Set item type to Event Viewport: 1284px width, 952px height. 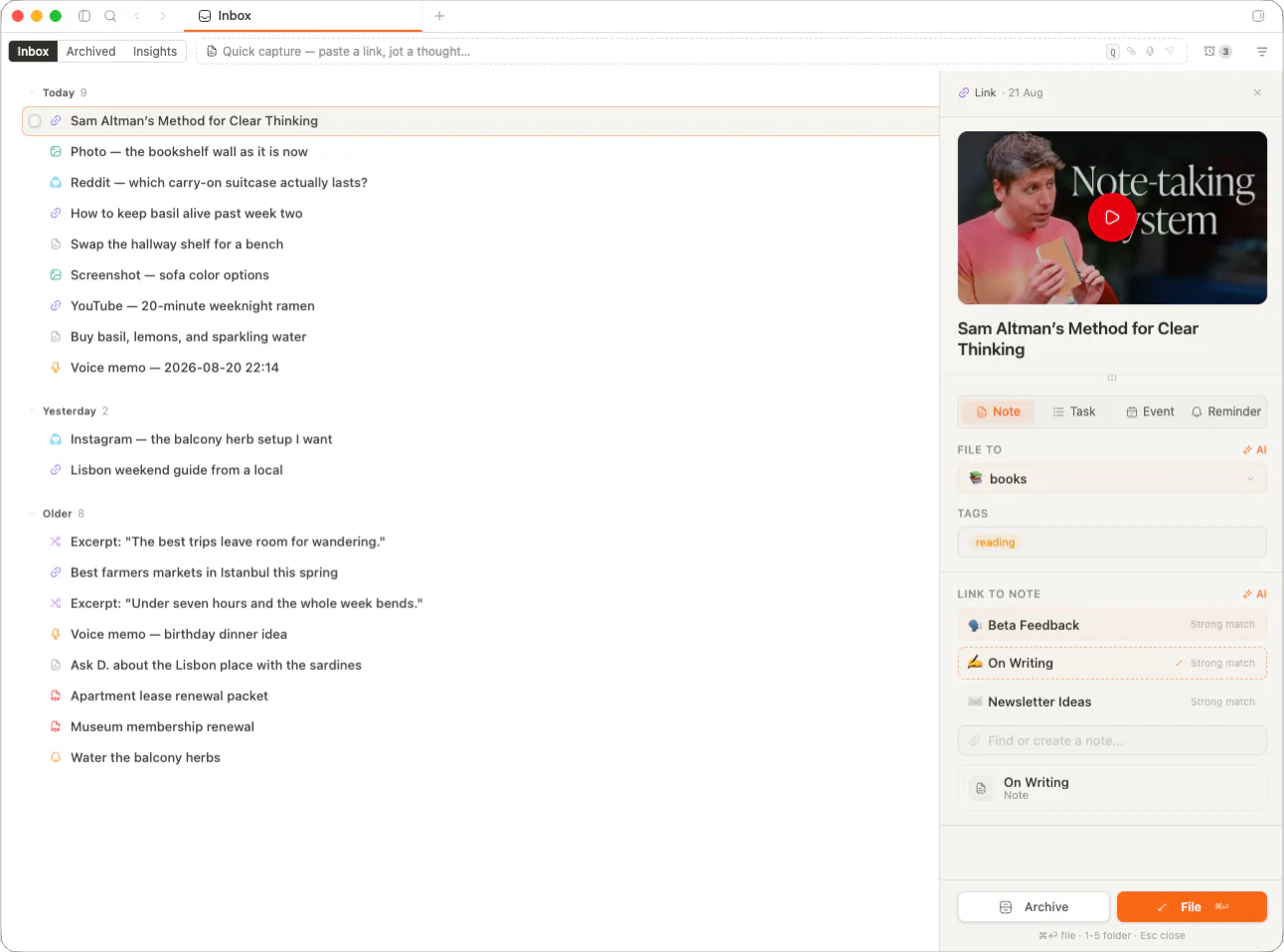pyautogui.click(x=1150, y=411)
